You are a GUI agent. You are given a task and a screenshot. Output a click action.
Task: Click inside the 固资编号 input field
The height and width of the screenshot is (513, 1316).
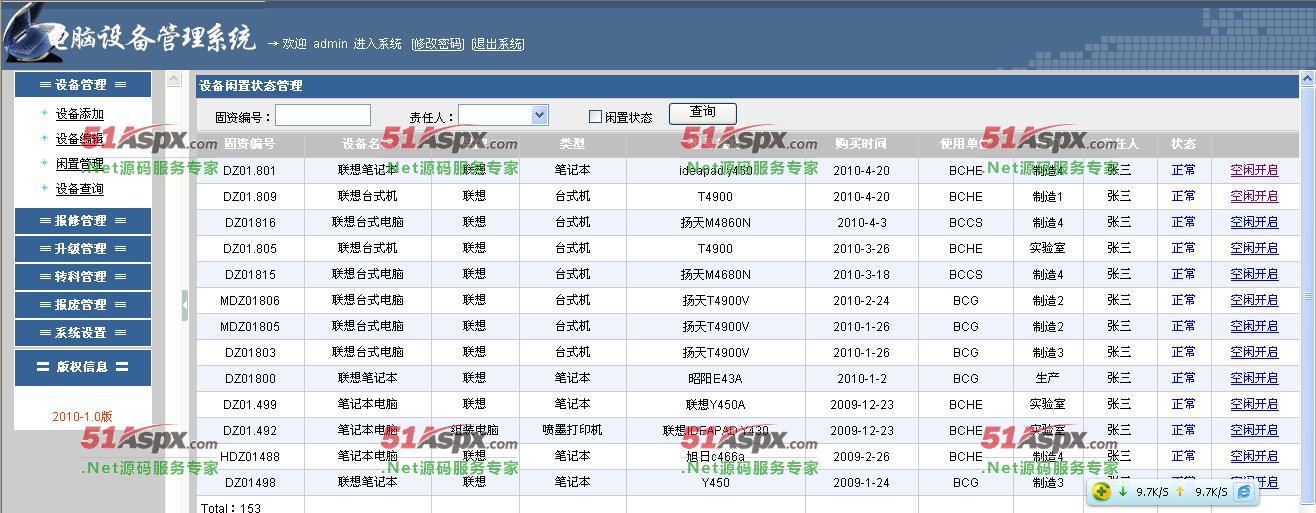[x=323, y=116]
